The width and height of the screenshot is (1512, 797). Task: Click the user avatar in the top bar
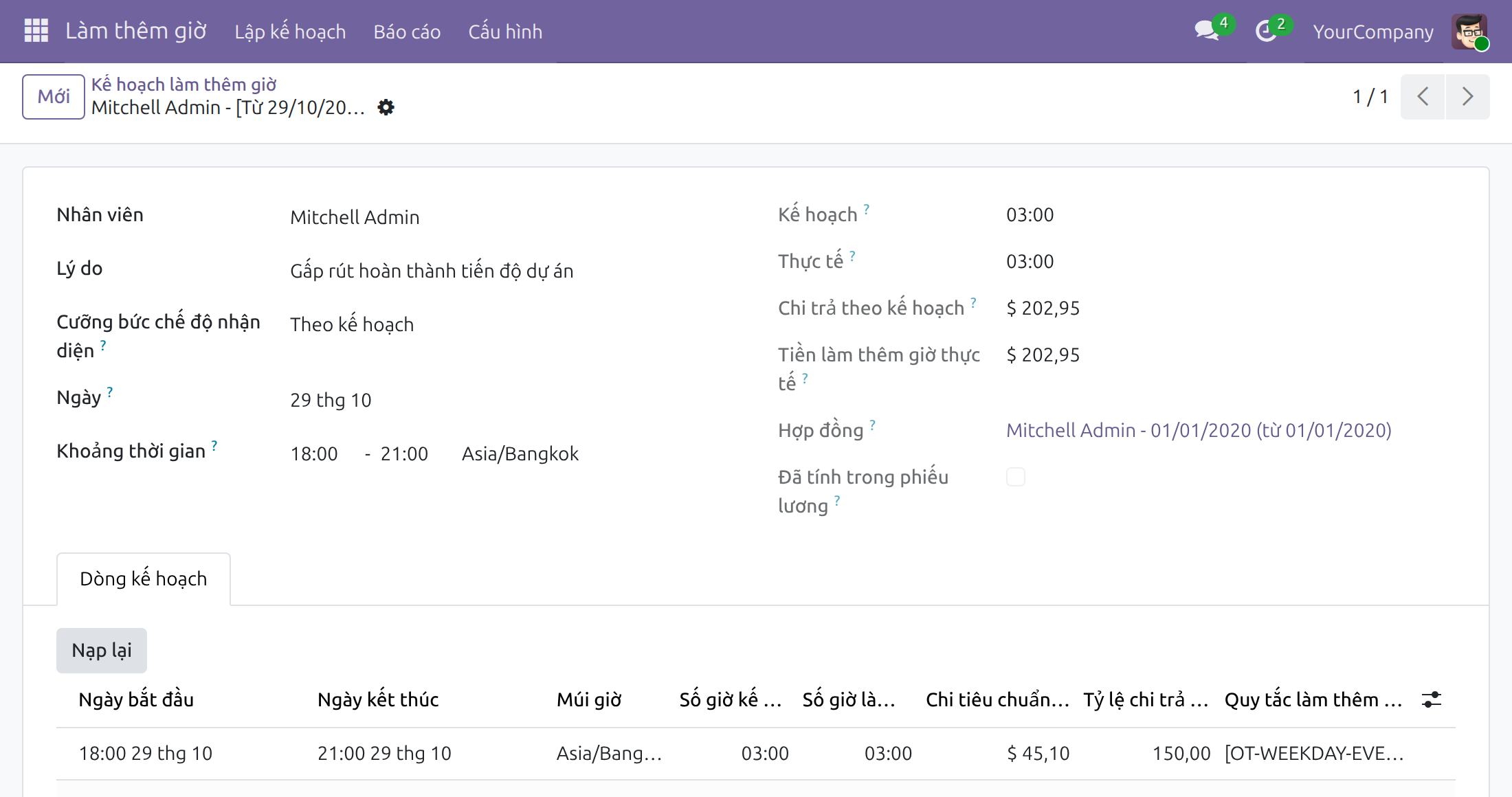pyautogui.click(x=1469, y=32)
